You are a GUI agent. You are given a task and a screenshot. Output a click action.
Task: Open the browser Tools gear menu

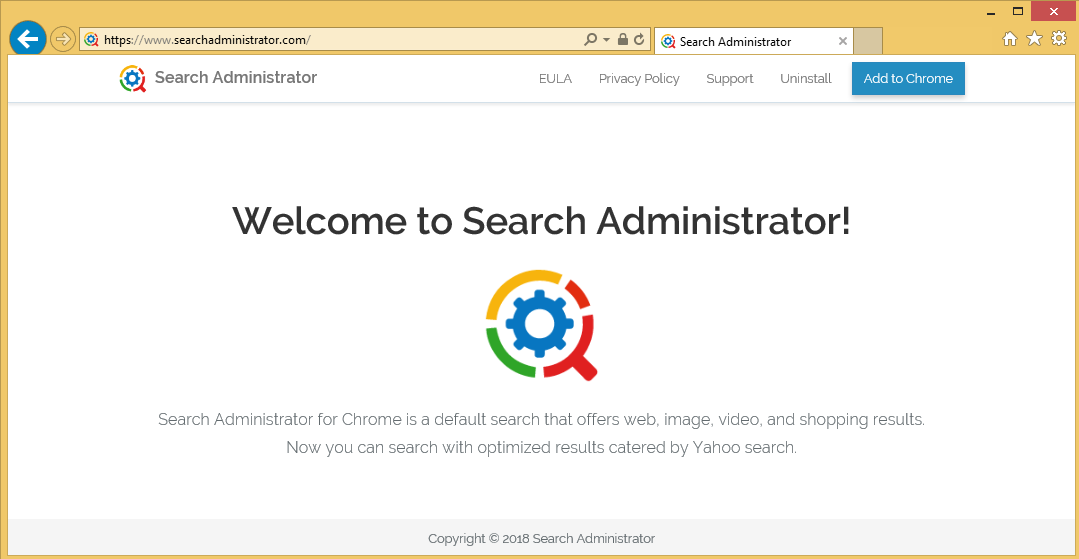click(1059, 39)
